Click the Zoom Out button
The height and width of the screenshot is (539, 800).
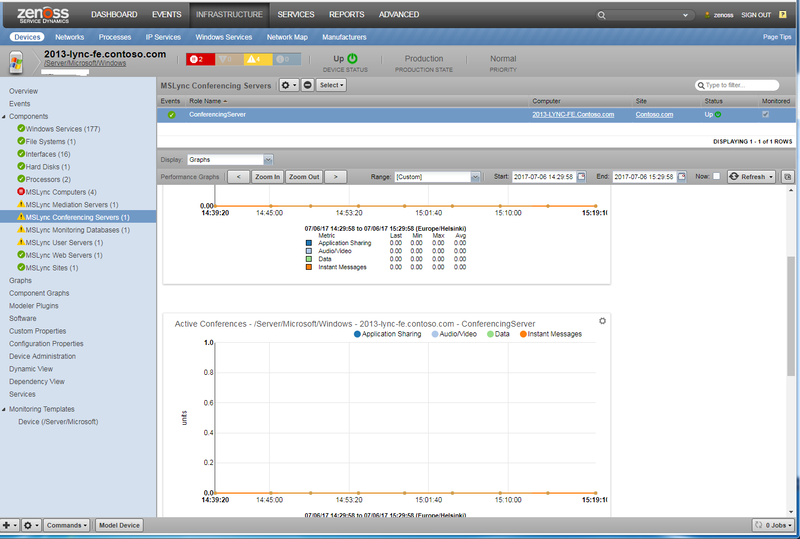tap(304, 177)
